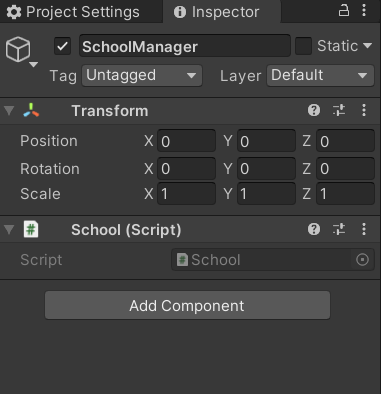
Task: Open the School script object picker
Action: click(x=362, y=260)
